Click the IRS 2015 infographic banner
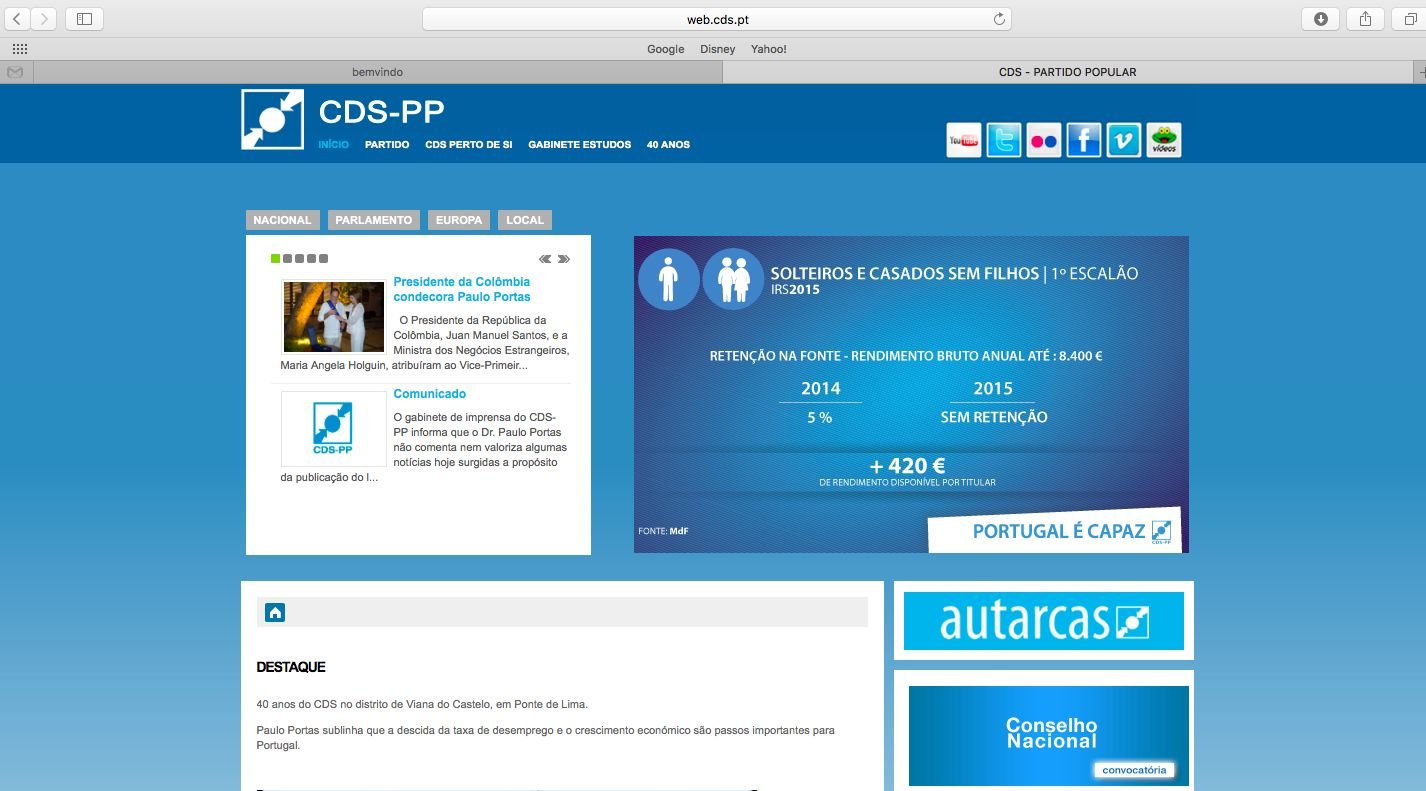This screenshot has width=1426, height=791. point(911,394)
